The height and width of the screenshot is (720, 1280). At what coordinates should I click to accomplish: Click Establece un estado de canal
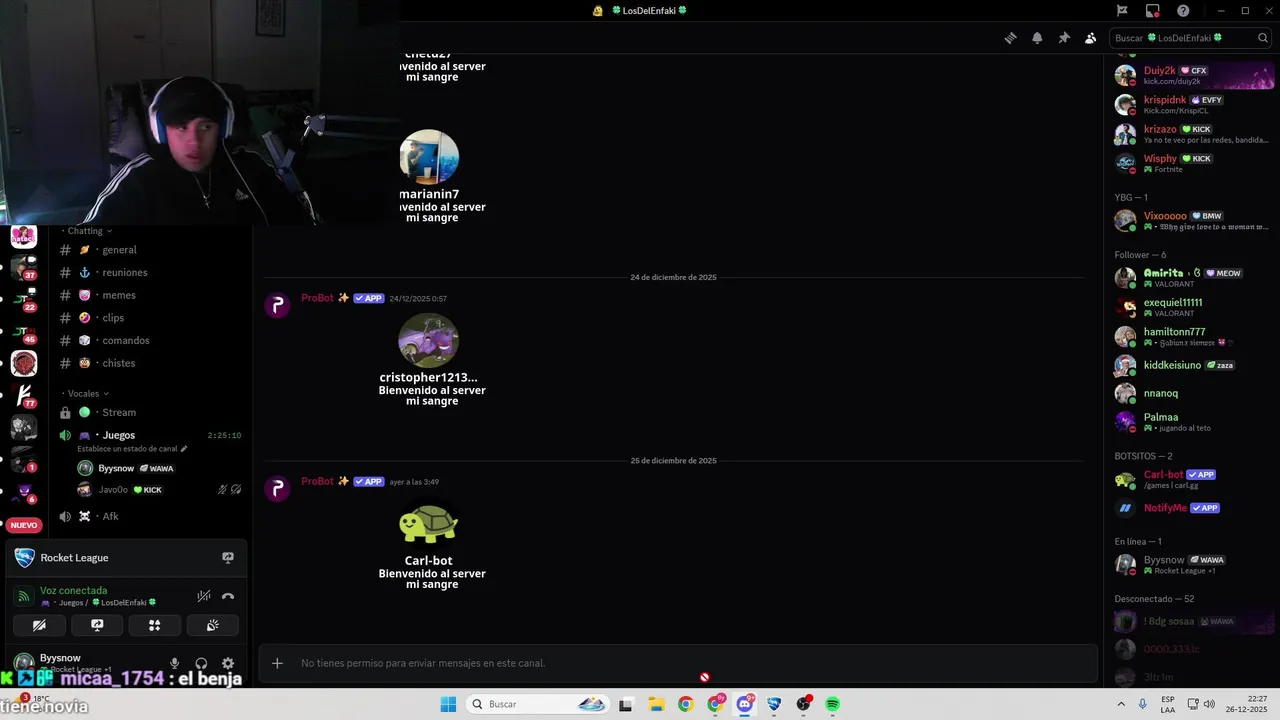(x=127, y=449)
